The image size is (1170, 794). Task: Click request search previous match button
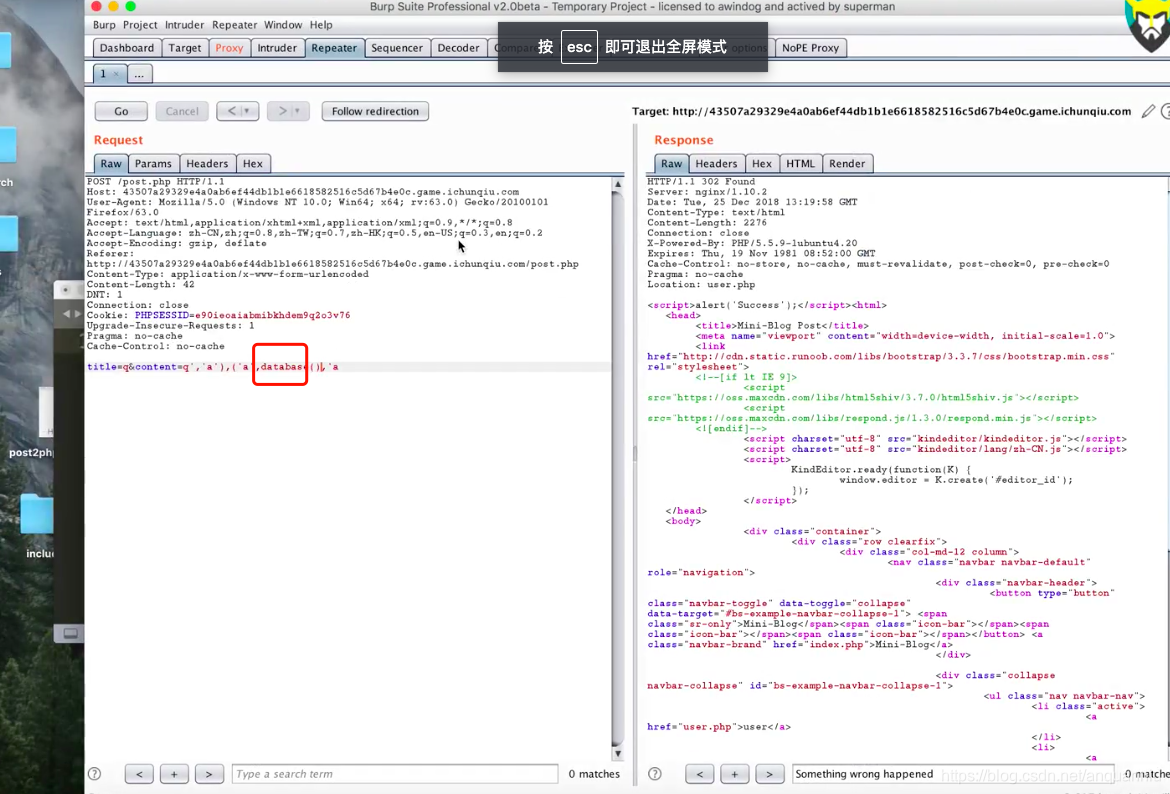(x=139, y=774)
